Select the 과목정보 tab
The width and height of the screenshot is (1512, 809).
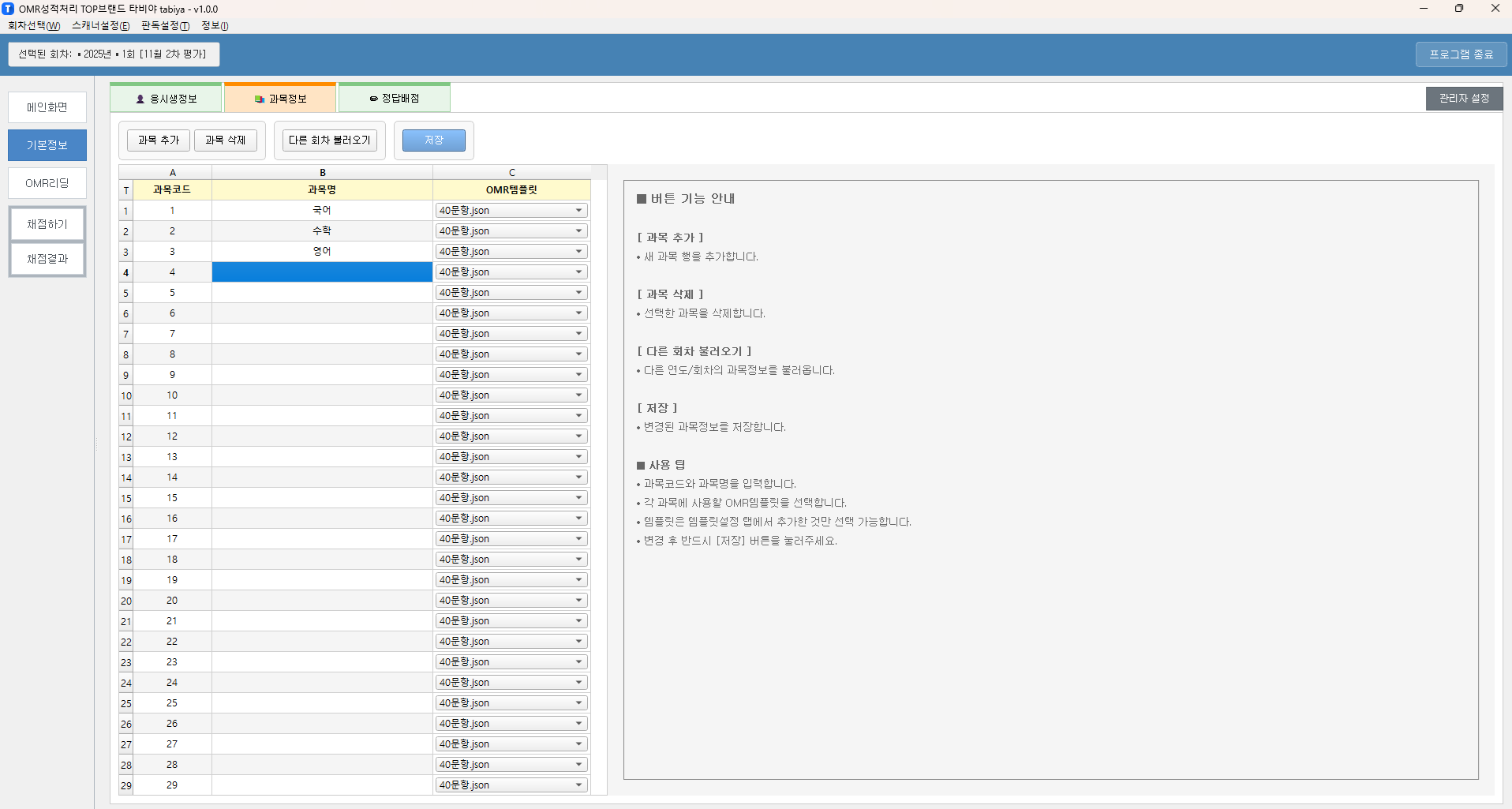coord(280,99)
